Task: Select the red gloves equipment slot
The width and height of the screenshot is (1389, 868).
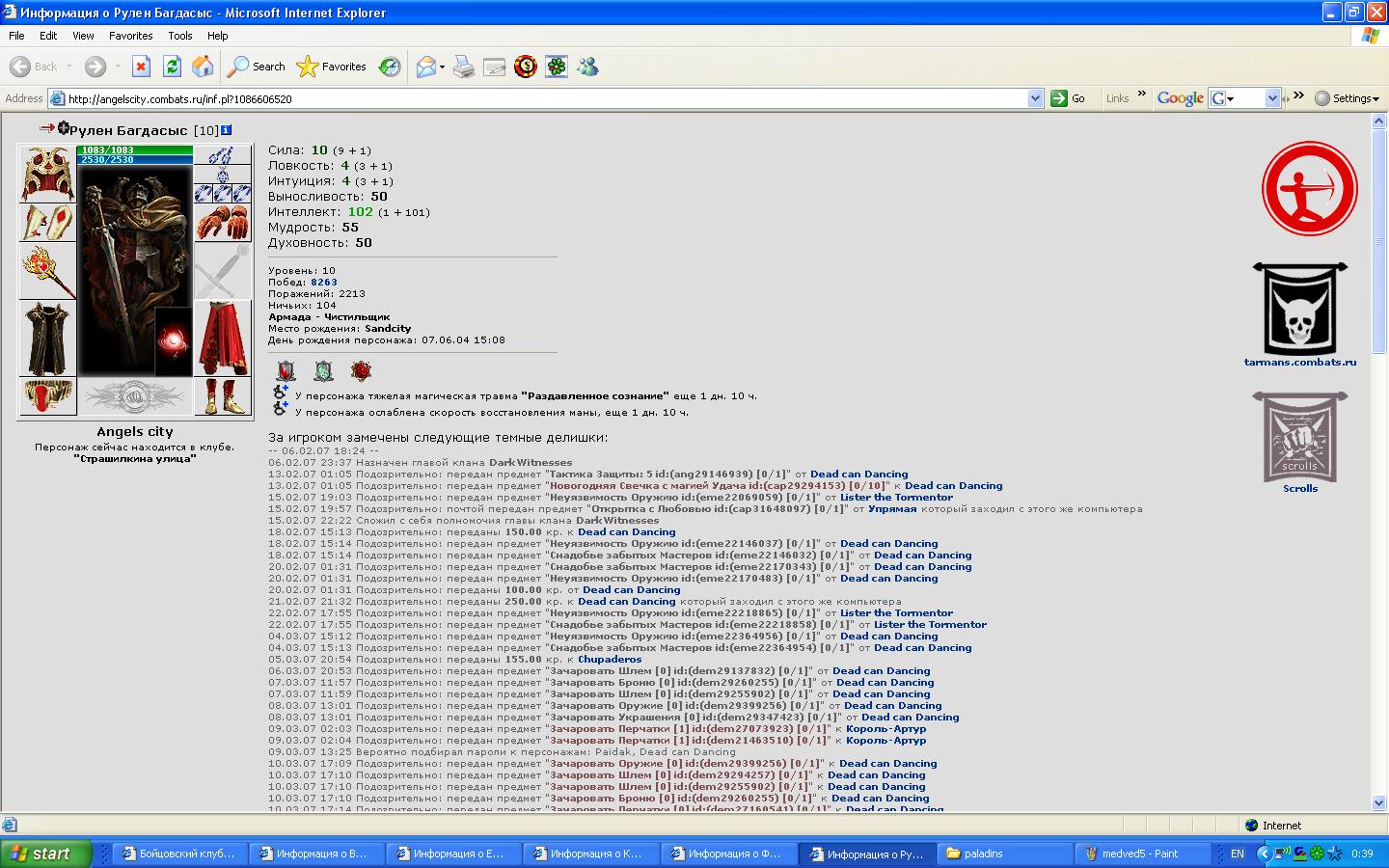Action: pyautogui.click(x=223, y=223)
